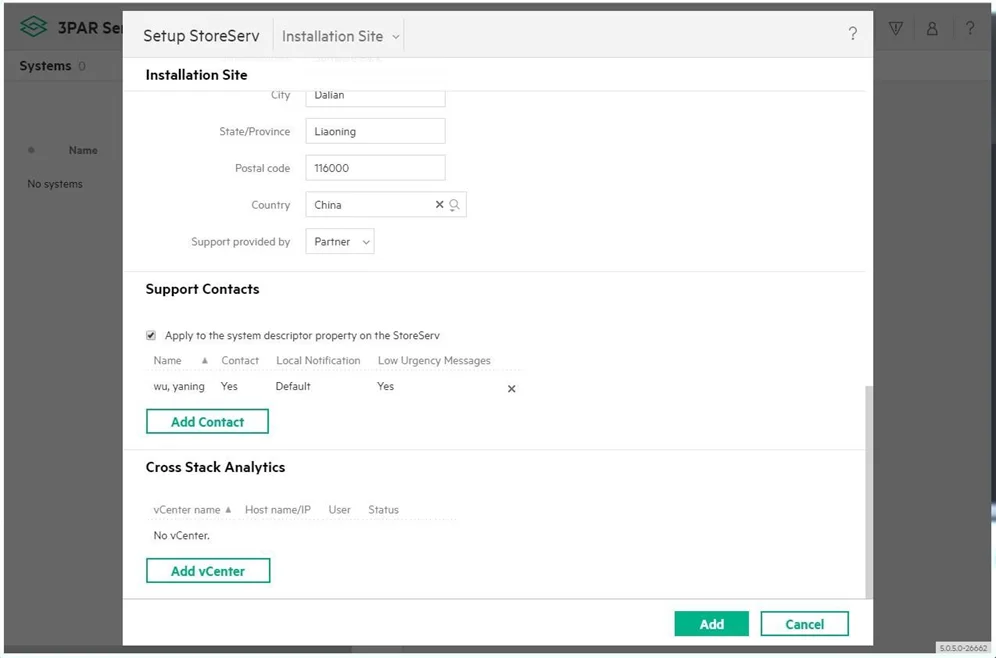
Task: Click the Status column header
Action: [x=383, y=509]
